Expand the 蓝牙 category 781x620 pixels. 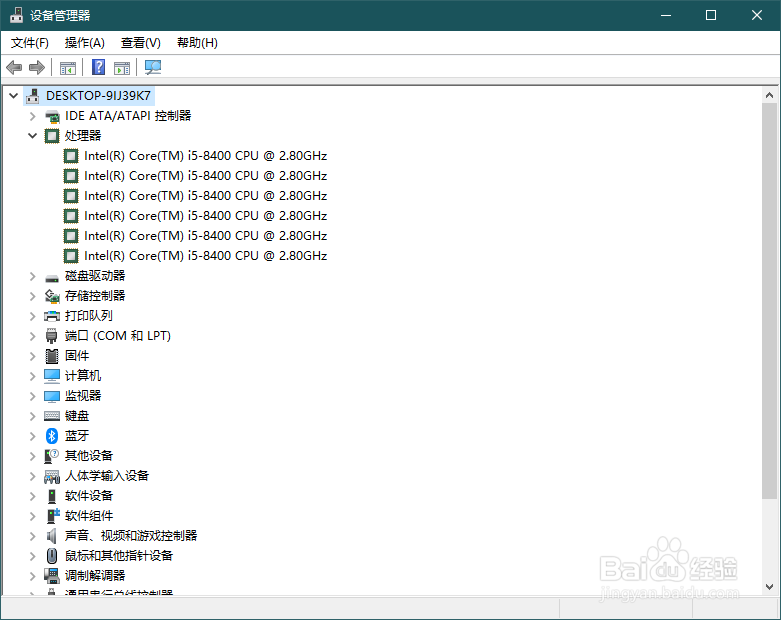tap(32, 436)
